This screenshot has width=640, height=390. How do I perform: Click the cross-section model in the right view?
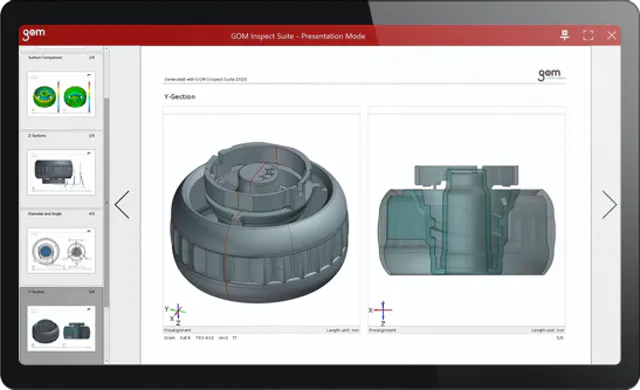(467, 220)
